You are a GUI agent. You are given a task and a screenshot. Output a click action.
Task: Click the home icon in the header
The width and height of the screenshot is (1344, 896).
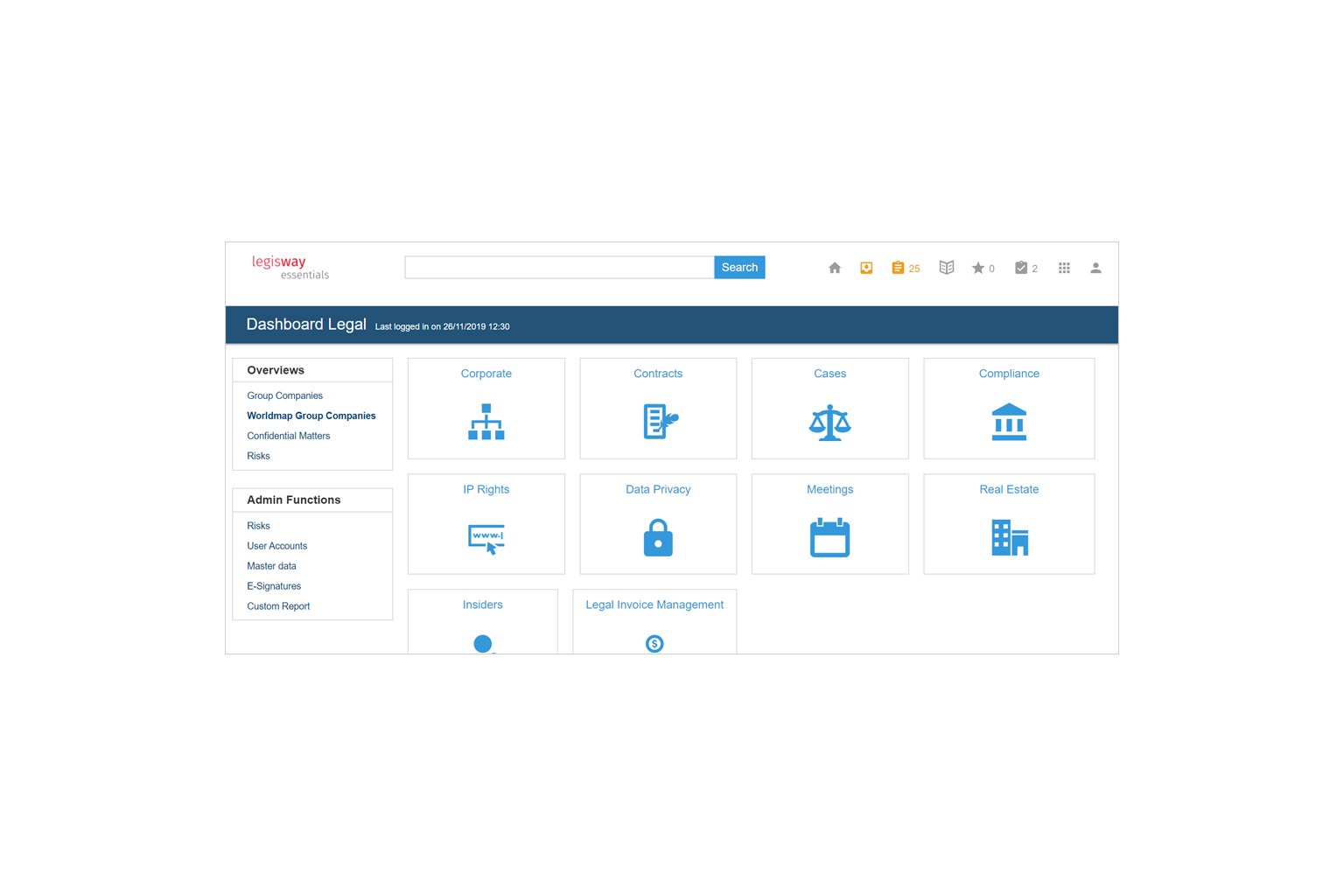coord(835,269)
